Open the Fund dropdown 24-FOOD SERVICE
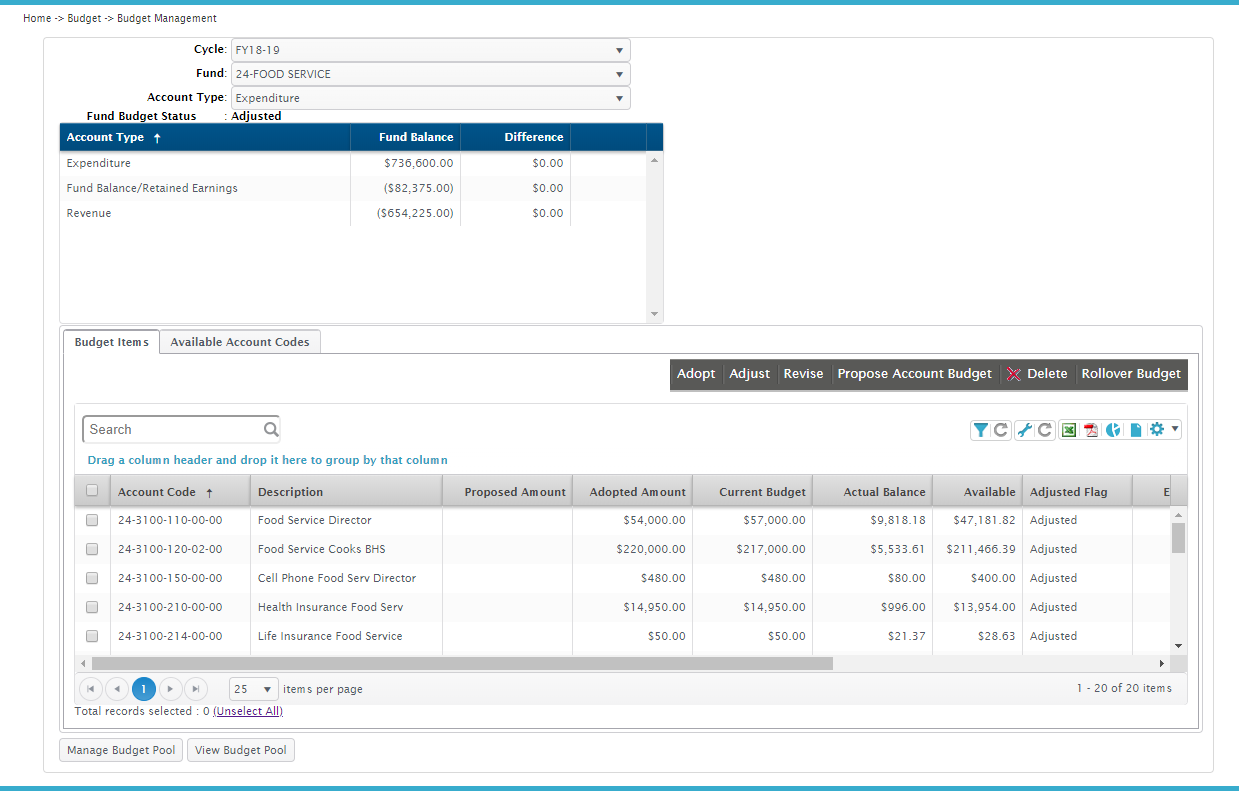1239x791 pixels. coord(431,74)
